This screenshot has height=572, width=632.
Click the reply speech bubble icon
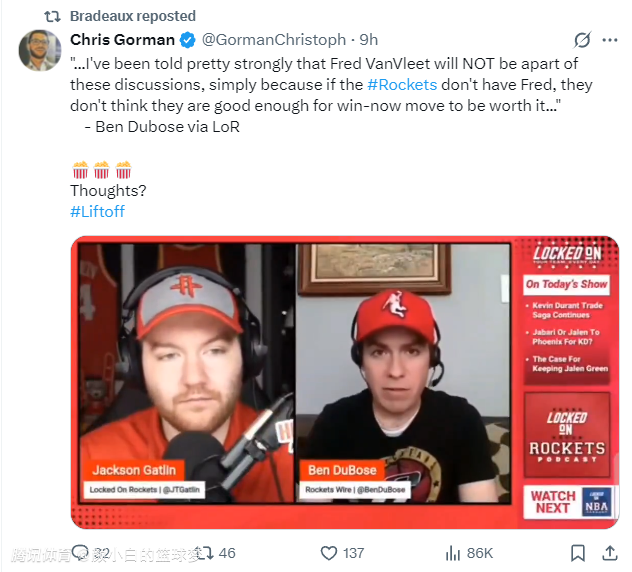tap(80, 553)
